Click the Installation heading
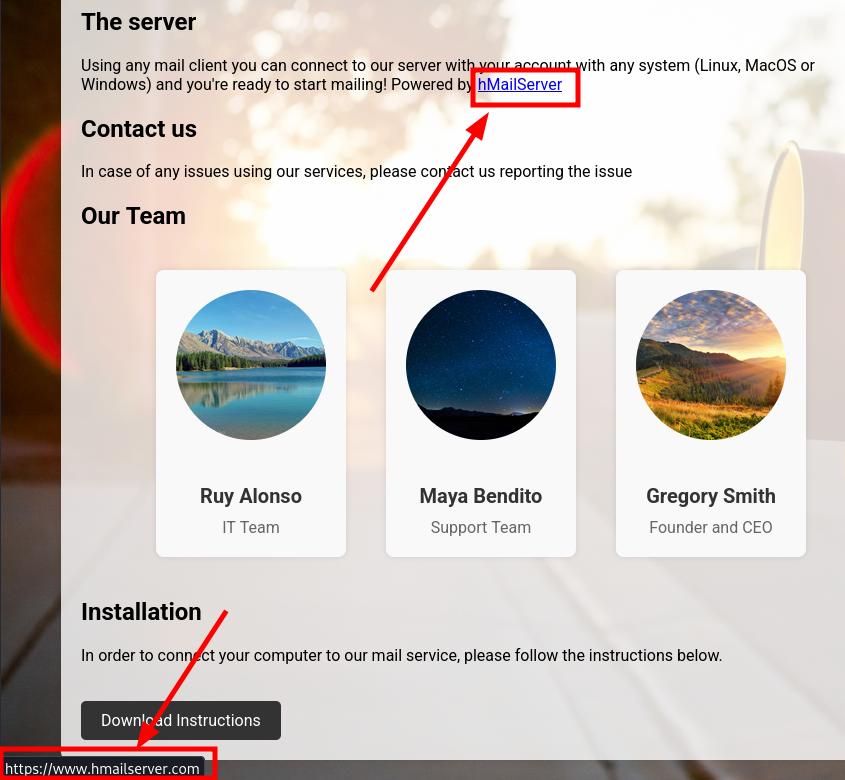The height and width of the screenshot is (780, 845). click(141, 611)
